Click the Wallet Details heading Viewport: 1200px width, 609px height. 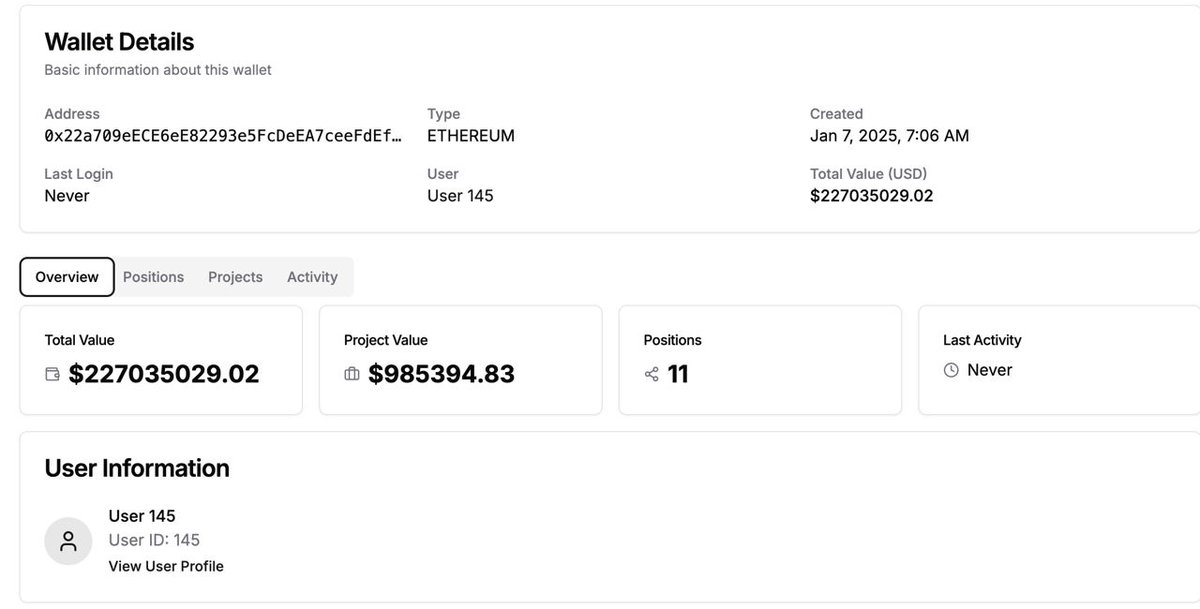tap(119, 42)
